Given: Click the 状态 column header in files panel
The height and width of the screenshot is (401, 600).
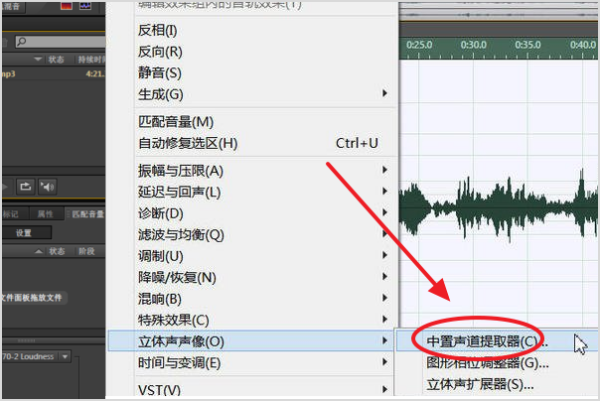Looking at the screenshot, I should 56,59.
